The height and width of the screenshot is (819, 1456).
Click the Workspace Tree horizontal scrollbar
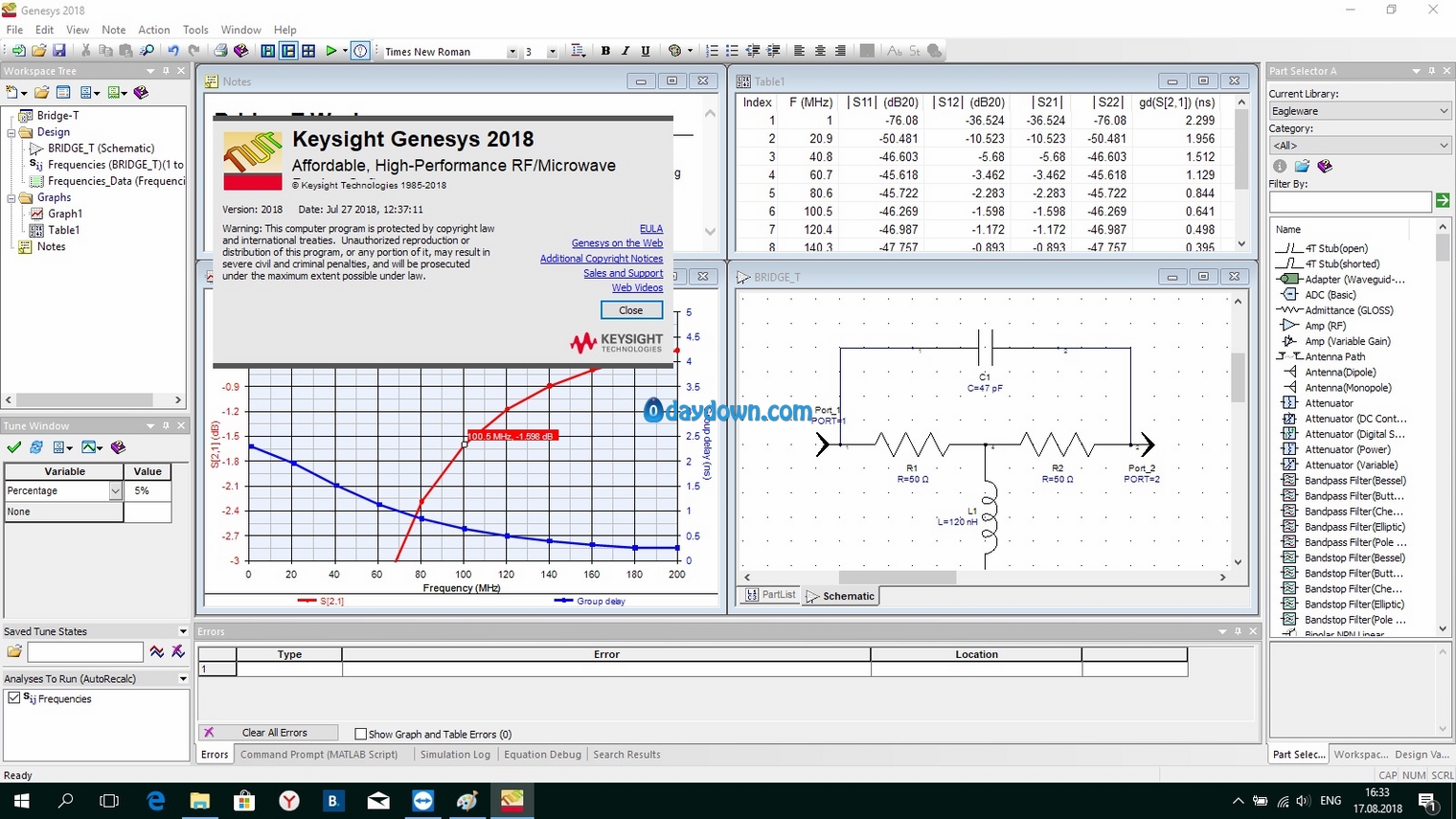pos(93,399)
